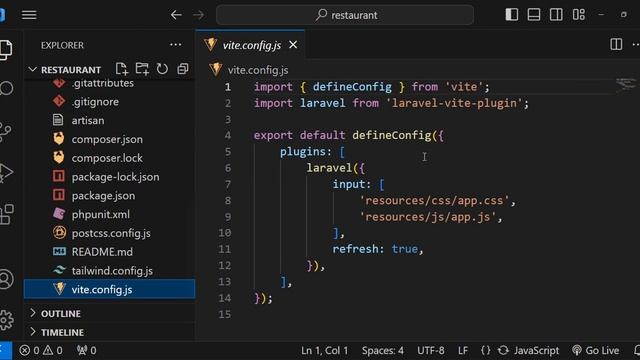640x360 pixels.
Task: Open the Run and Debug view
Action: (x=6, y=172)
